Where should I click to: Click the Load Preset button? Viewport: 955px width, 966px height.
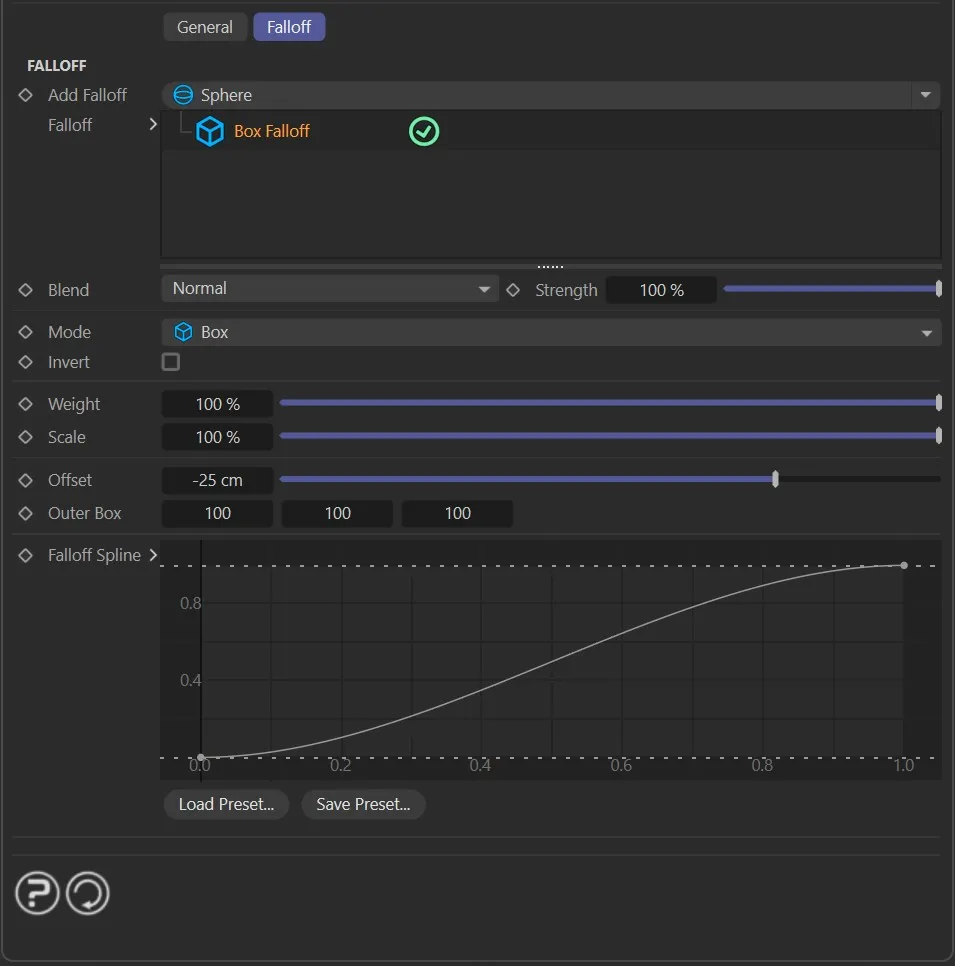[226, 804]
